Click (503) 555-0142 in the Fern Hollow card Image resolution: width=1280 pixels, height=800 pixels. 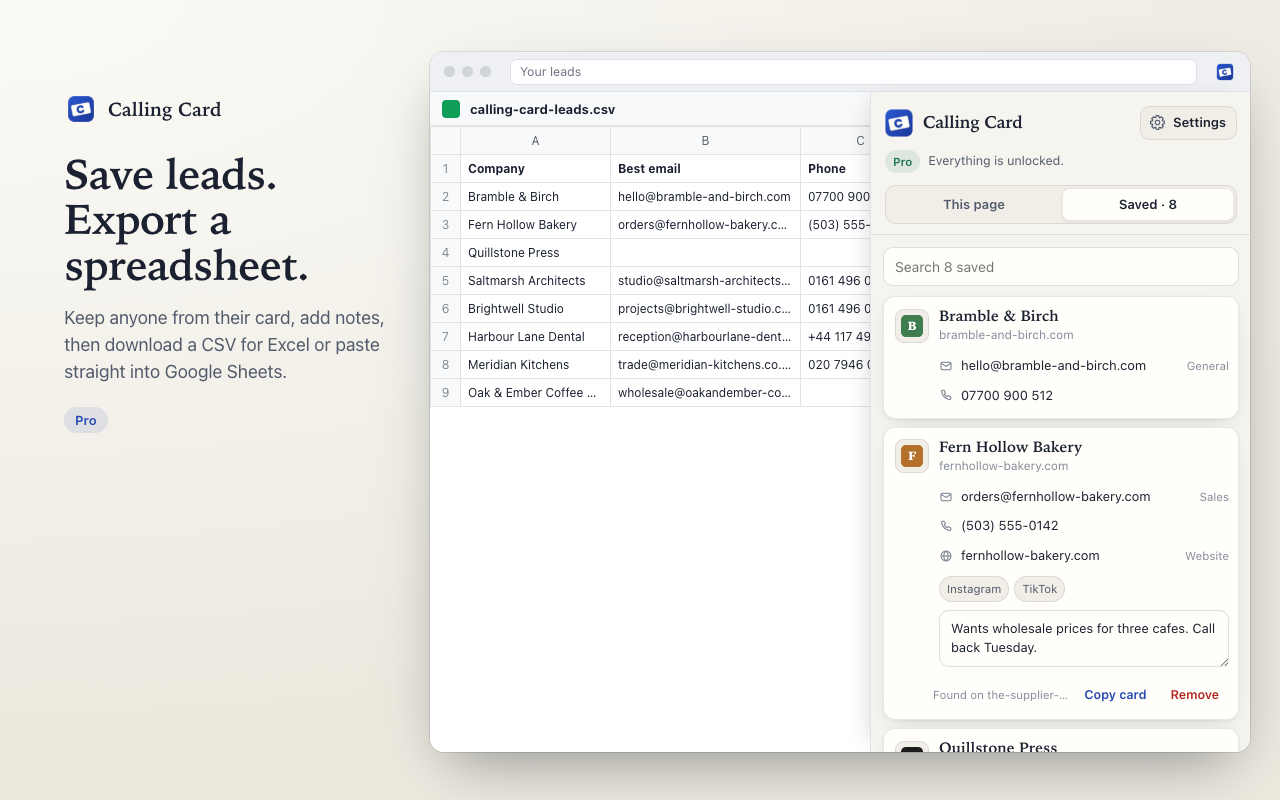point(1009,526)
